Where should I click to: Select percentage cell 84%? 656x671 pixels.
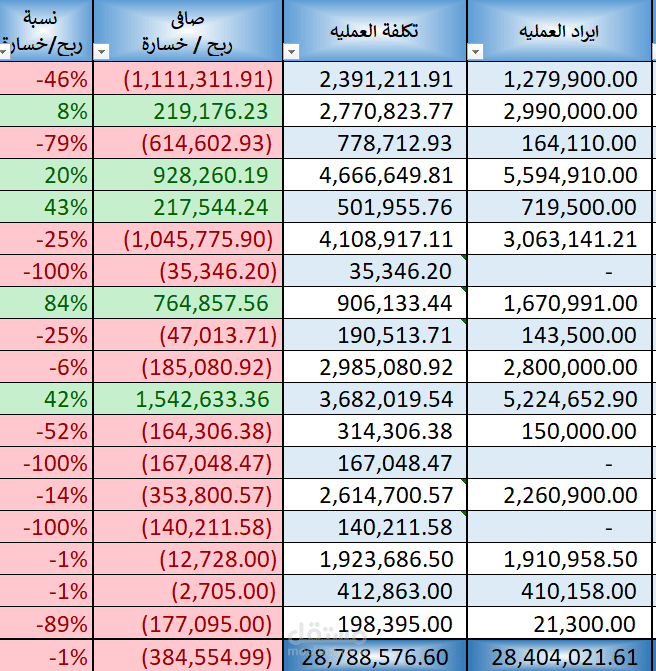point(46,303)
